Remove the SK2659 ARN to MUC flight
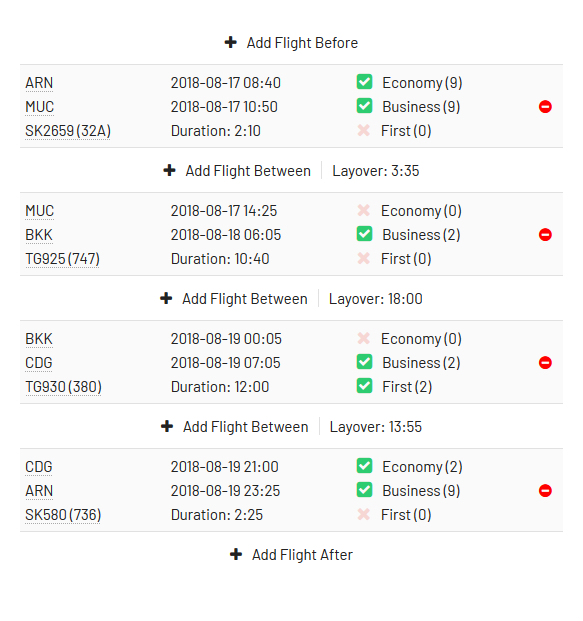Screen dimensions: 583x621 (545, 107)
